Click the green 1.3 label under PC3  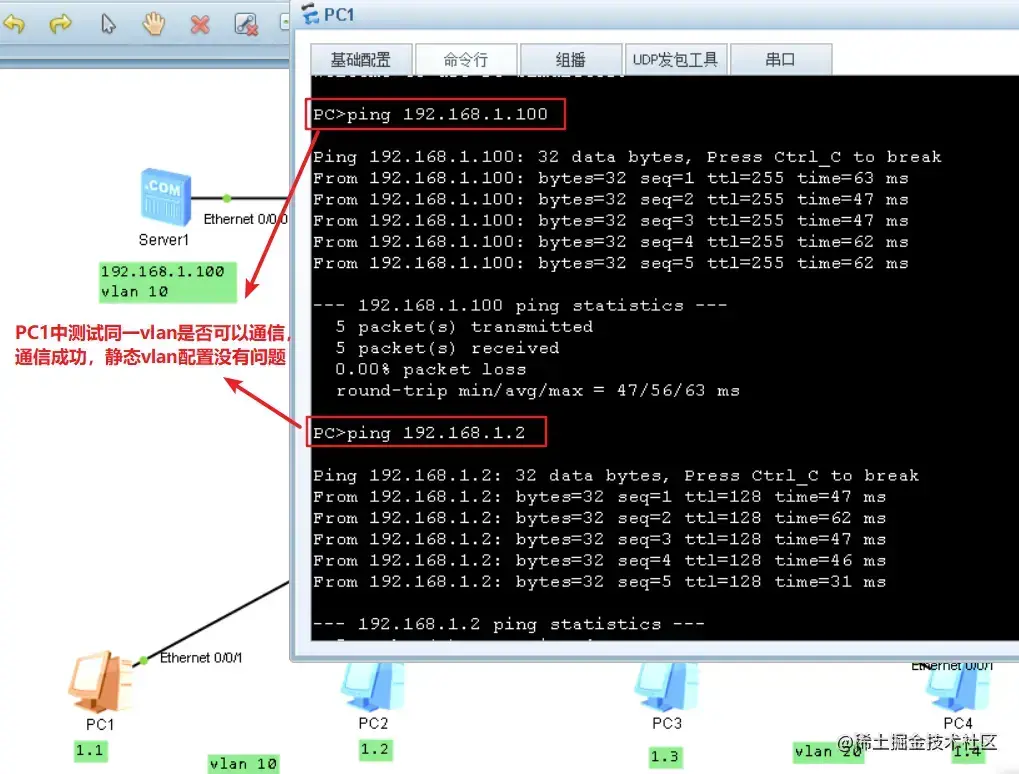(x=665, y=756)
